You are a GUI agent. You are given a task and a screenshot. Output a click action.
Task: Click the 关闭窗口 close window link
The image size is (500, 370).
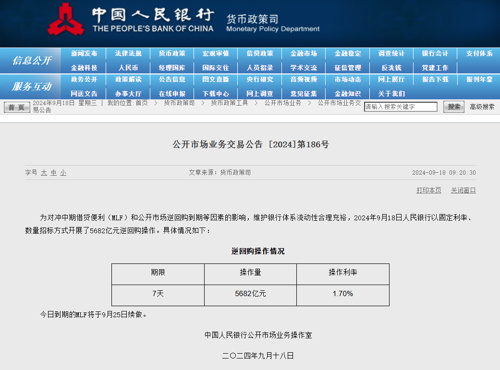[x=463, y=190]
